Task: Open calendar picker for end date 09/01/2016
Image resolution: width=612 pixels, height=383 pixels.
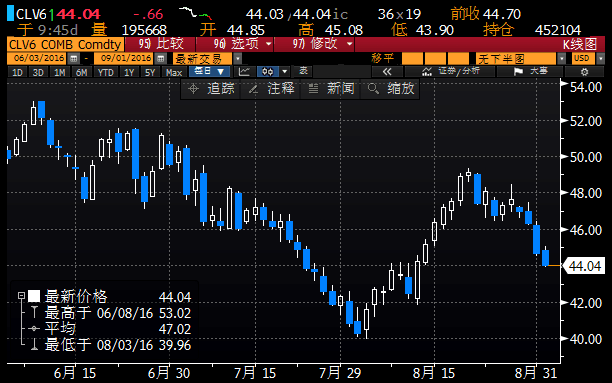Action: pyautogui.click(x=160, y=59)
